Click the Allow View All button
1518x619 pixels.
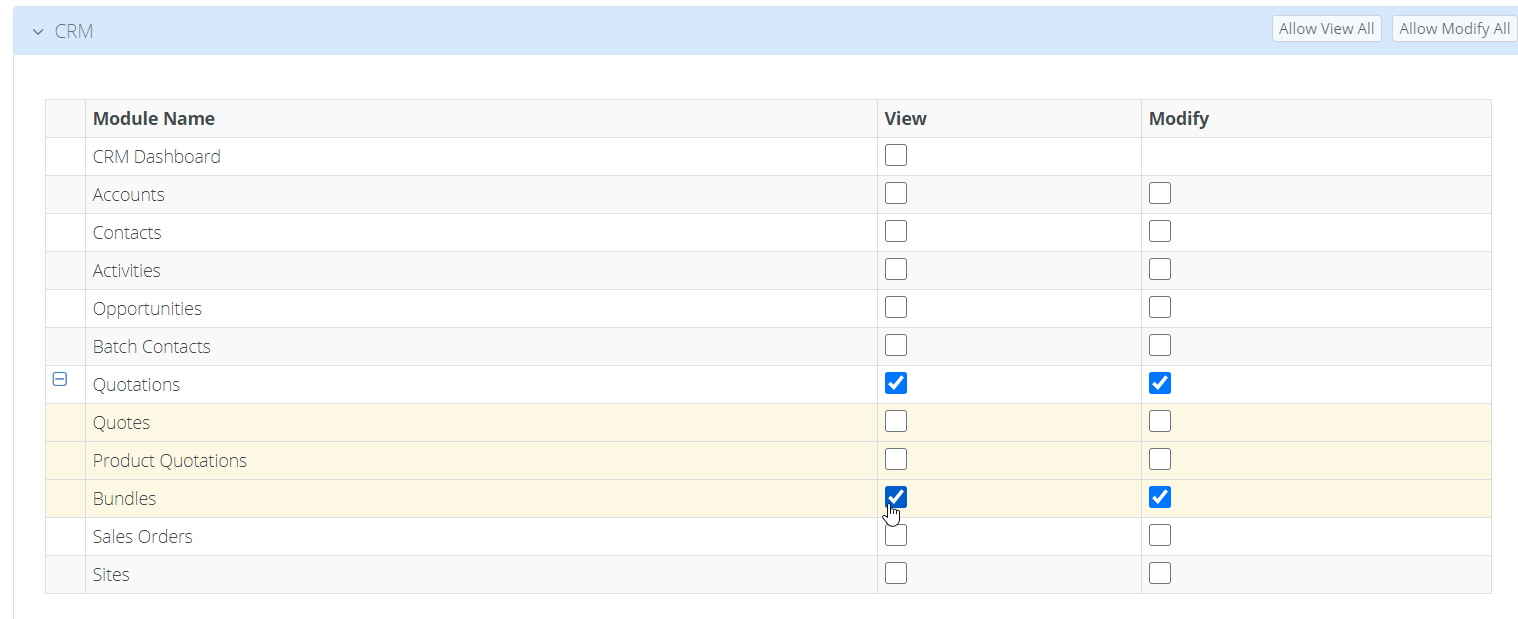tap(1326, 29)
